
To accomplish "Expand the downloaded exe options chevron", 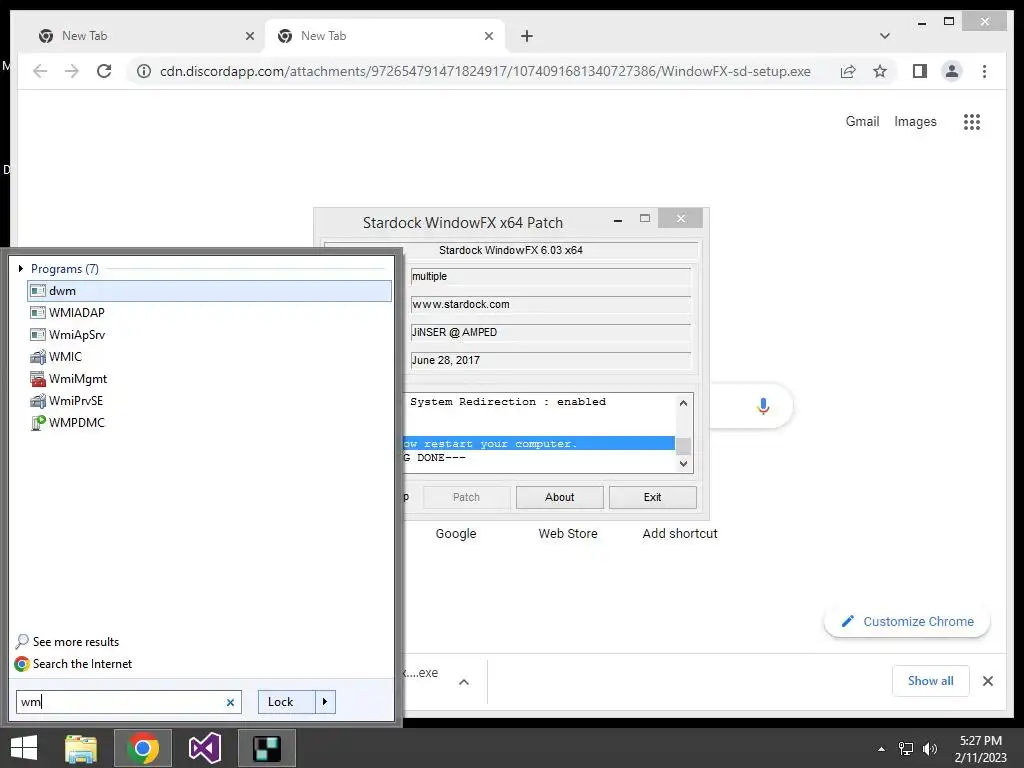I will tap(464, 682).
